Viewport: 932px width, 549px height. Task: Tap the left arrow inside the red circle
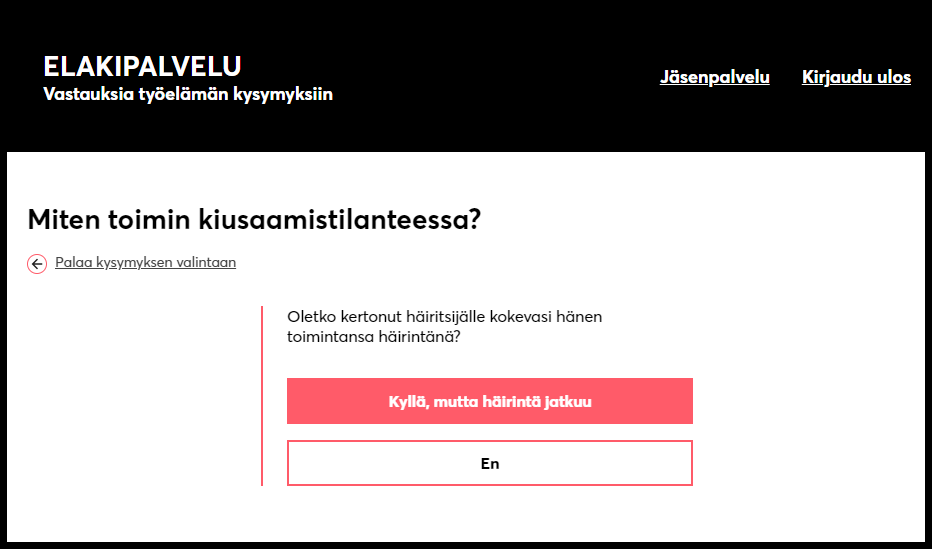[x=37, y=264]
